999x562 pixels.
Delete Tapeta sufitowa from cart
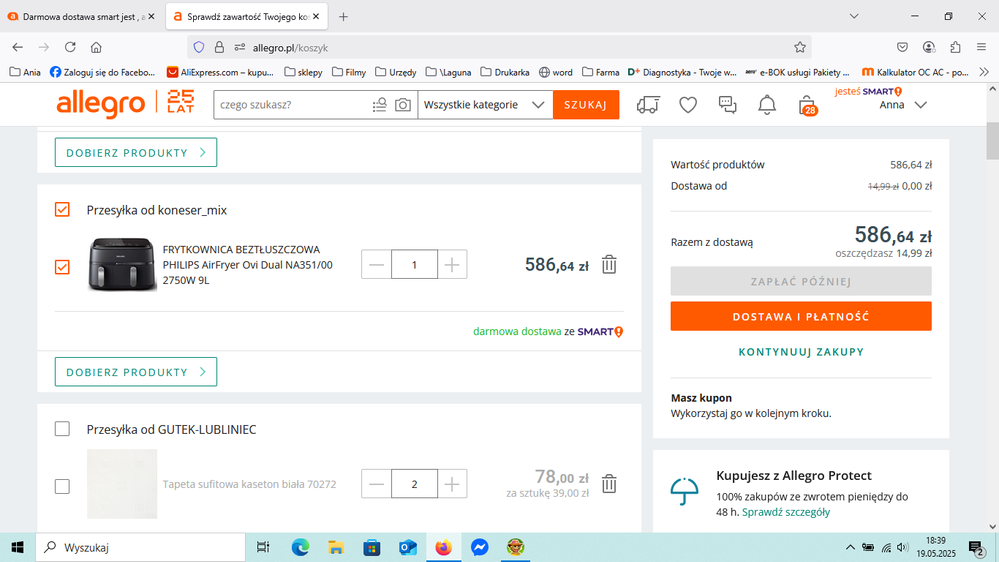click(609, 484)
